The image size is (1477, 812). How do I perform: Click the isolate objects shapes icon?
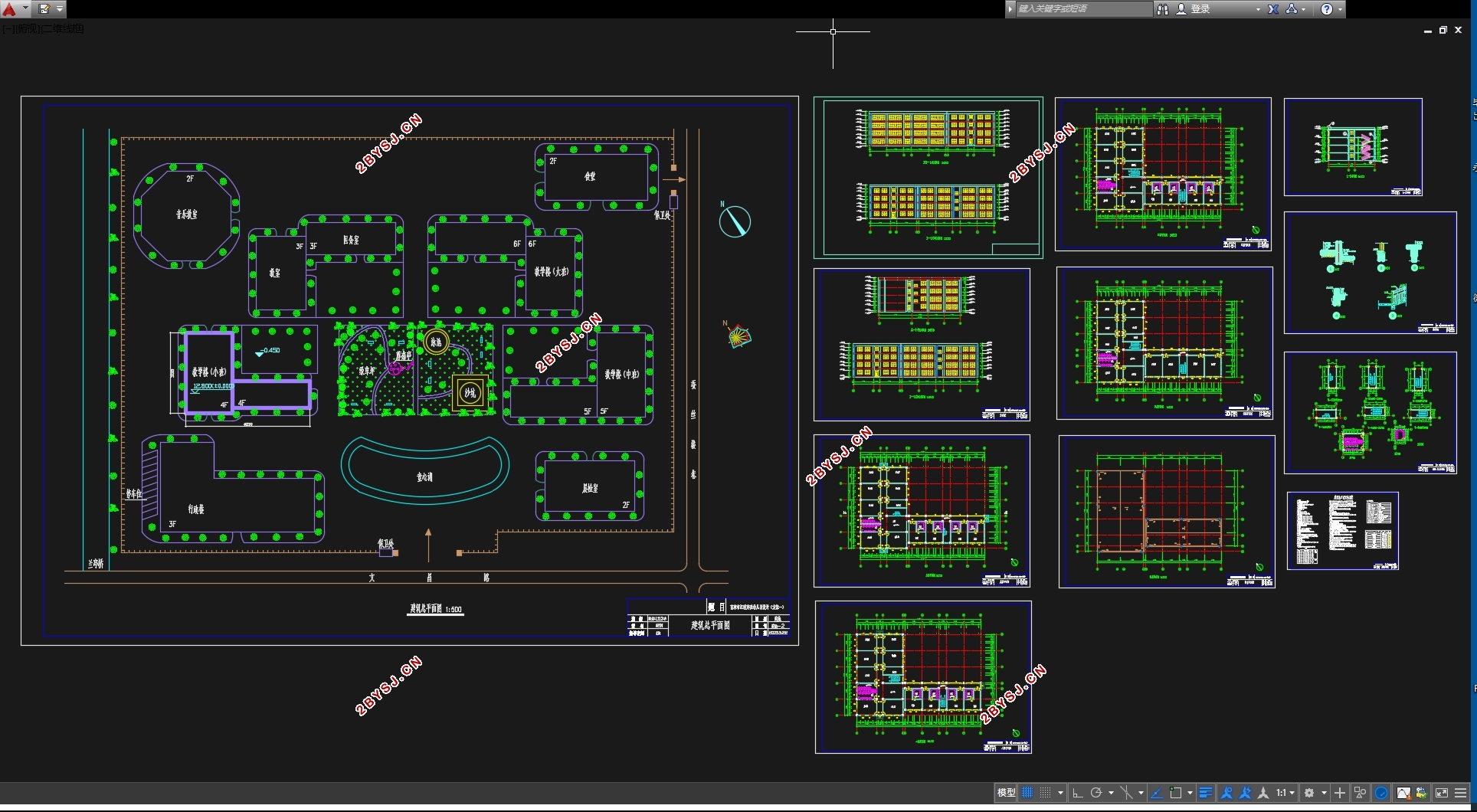1360,793
